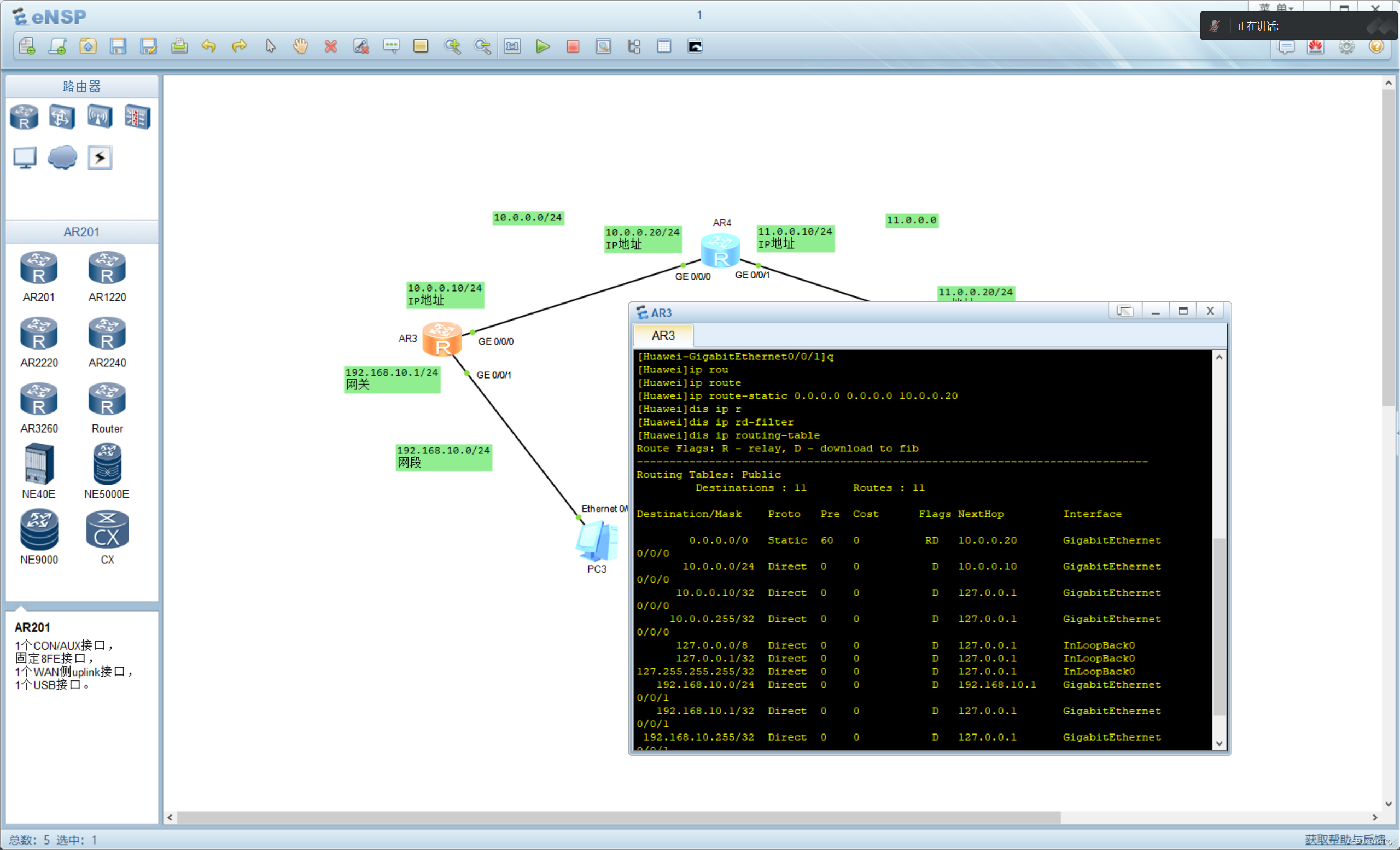Select the hand pan tool

tap(300, 46)
